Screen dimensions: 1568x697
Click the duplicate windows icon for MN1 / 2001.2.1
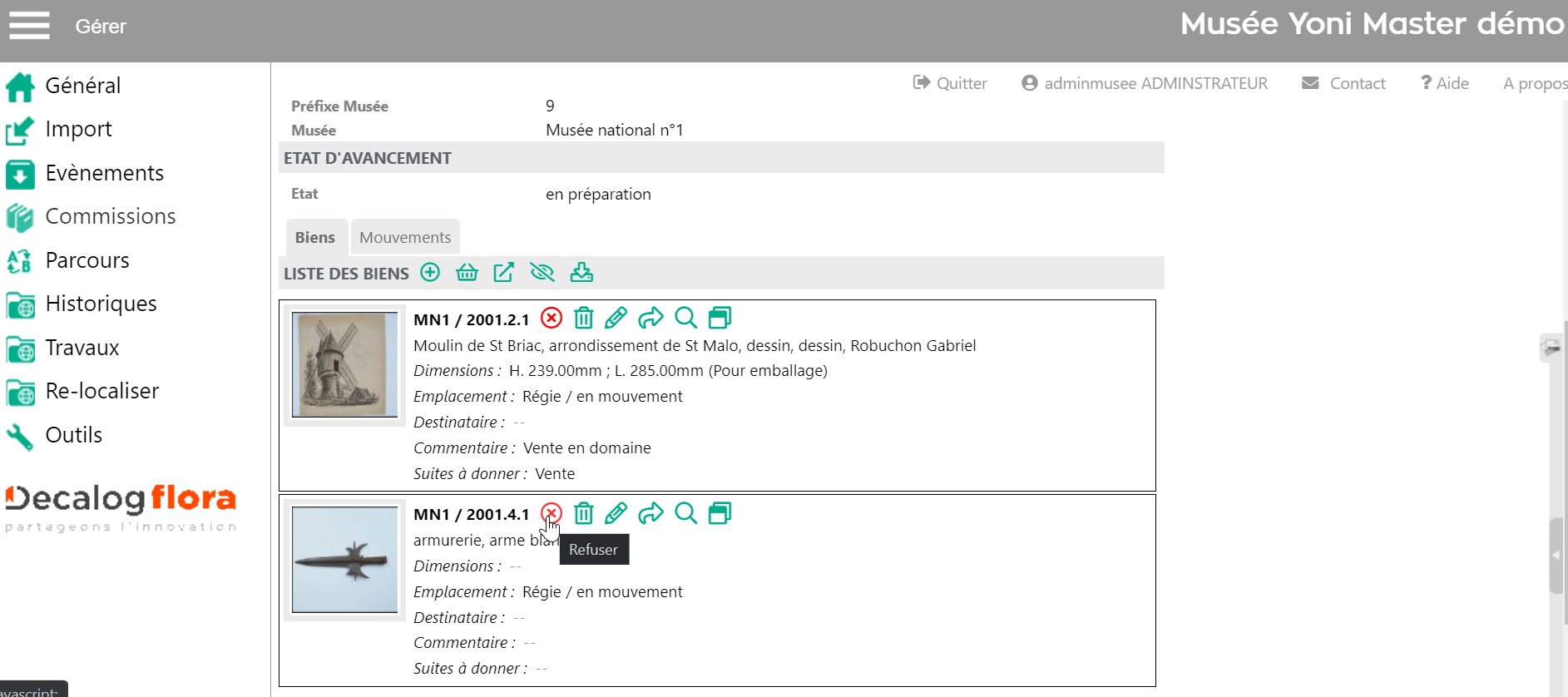[x=720, y=318]
